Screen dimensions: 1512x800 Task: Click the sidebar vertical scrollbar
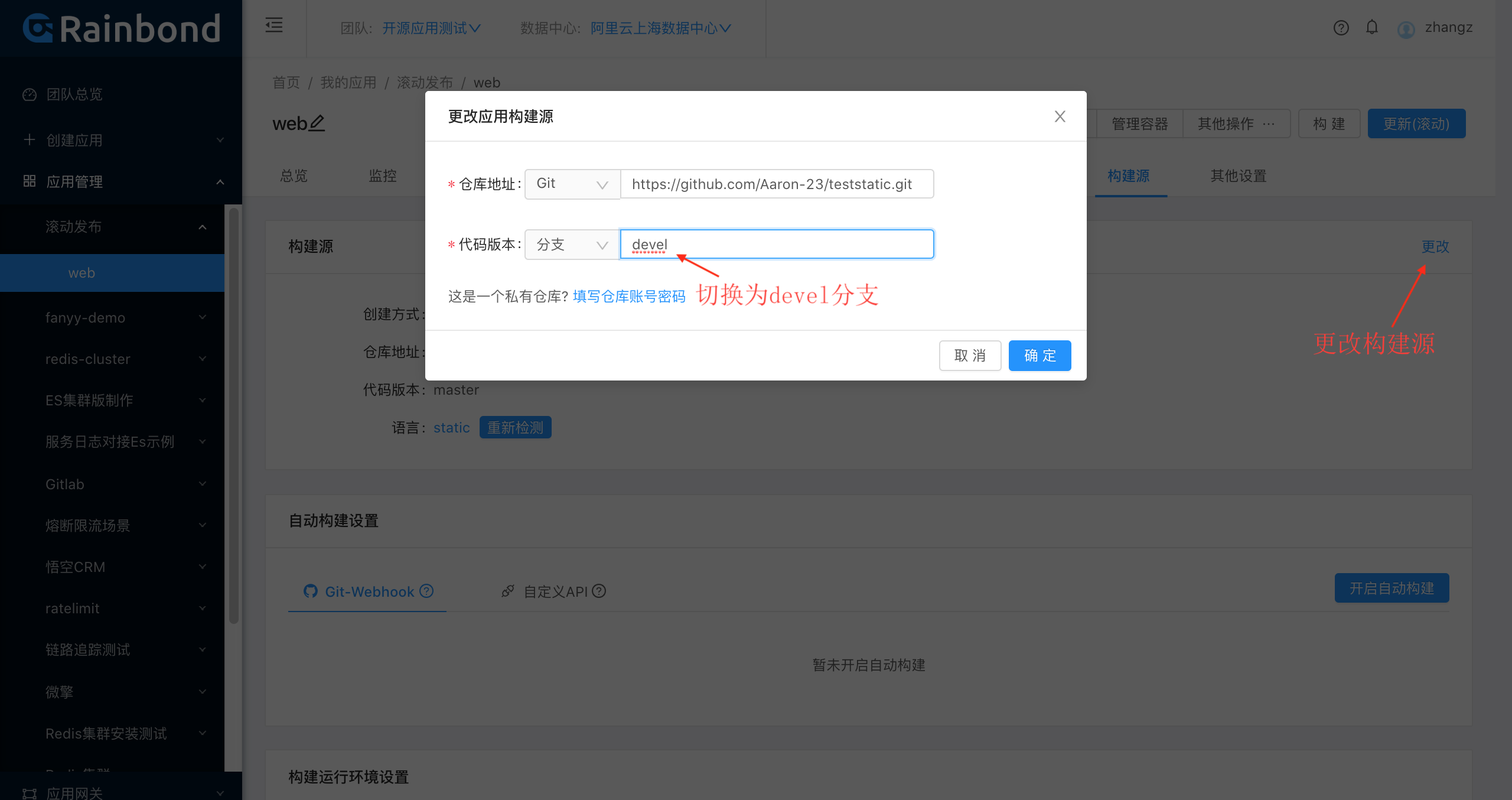[x=234, y=415]
